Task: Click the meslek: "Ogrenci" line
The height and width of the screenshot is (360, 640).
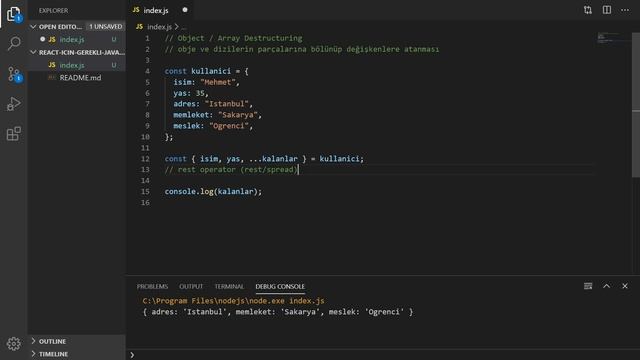Action: point(213,126)
